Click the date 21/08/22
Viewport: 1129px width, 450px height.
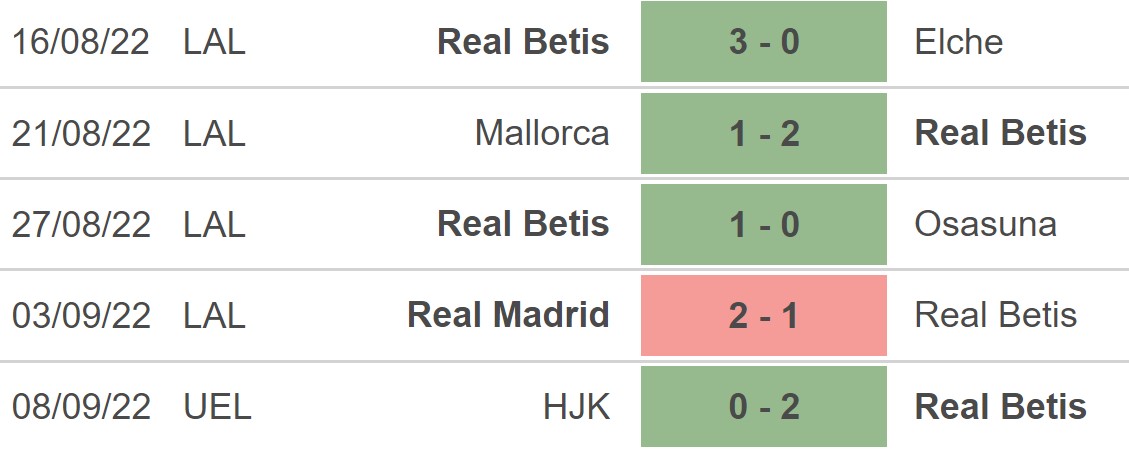pos(81,133)
